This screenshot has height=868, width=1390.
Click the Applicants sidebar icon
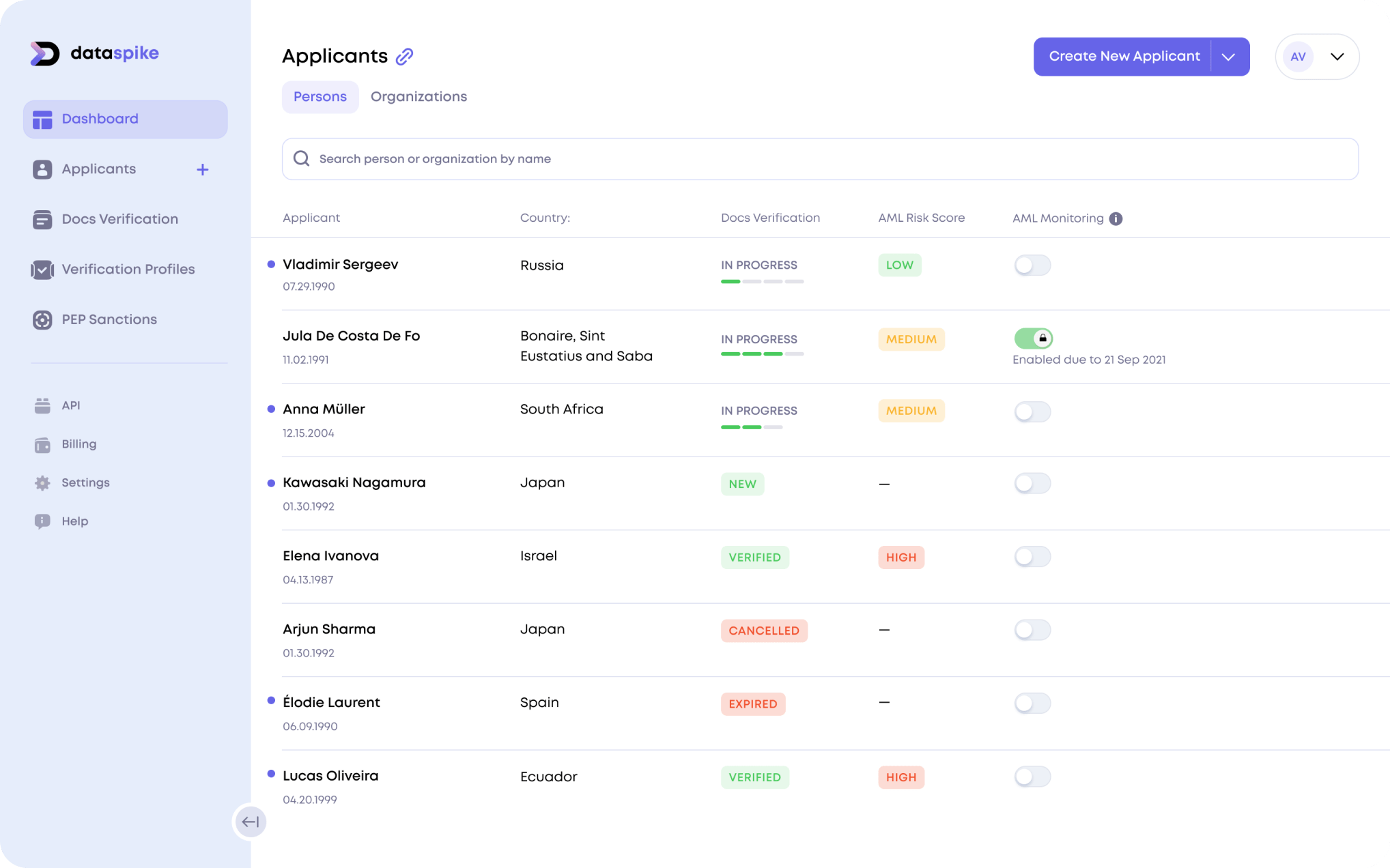point(41,169)
